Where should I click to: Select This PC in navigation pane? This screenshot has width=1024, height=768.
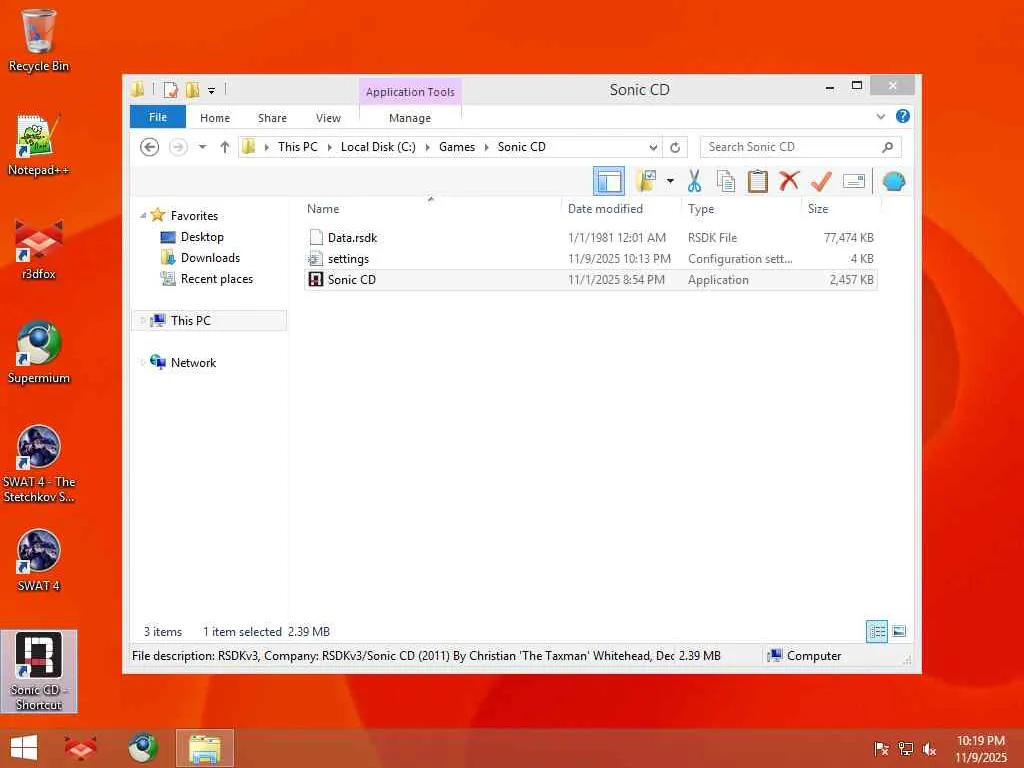191,321
